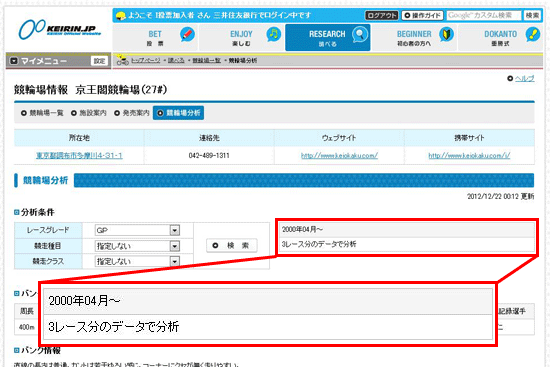Open the レースグレード dropdown showing GP
This screenshot has height=367, width=550.
click(137, 230)
